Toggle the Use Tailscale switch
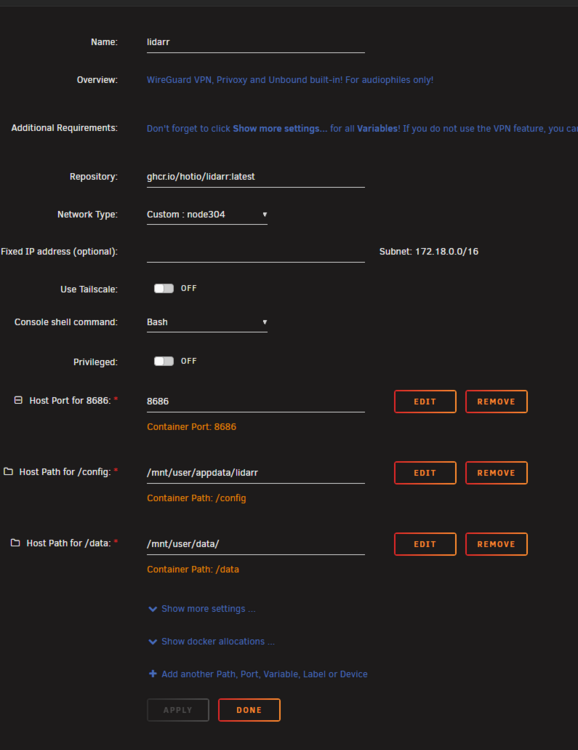The height and width of the screenshot is (750, 578). click(x=164, y=288)
